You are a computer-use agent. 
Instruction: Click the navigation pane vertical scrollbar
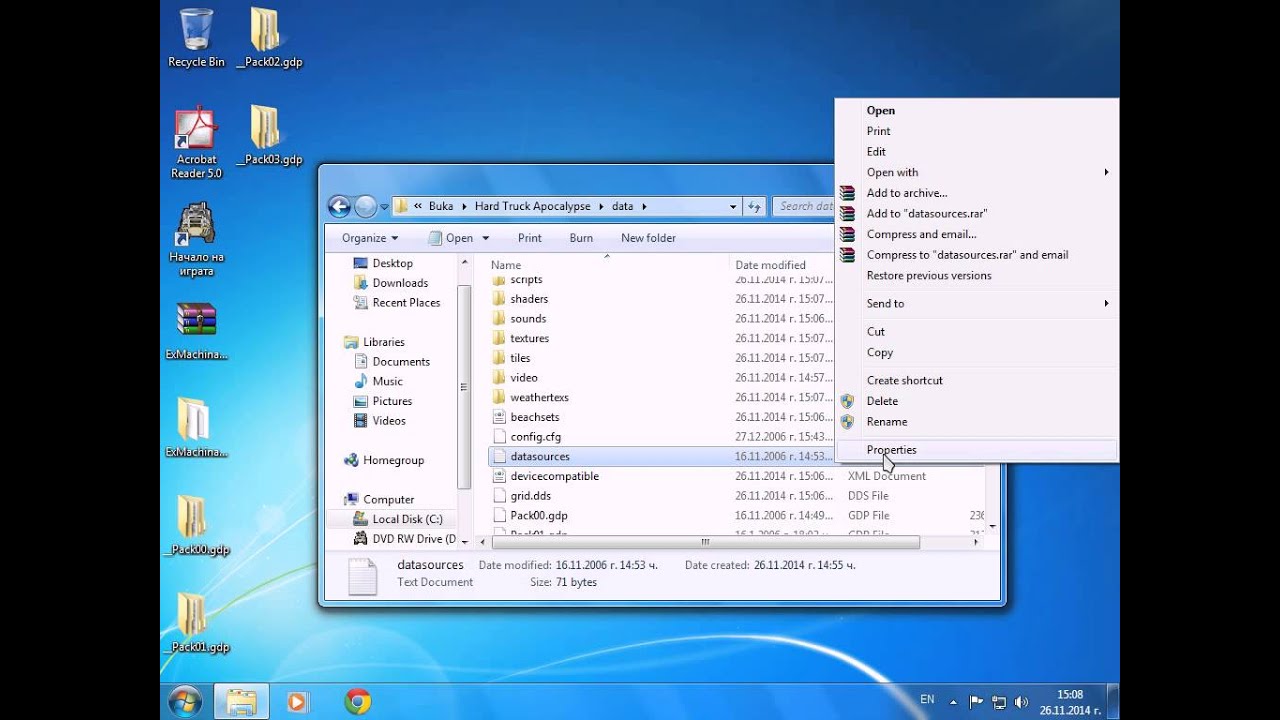[x=464, y=387]
